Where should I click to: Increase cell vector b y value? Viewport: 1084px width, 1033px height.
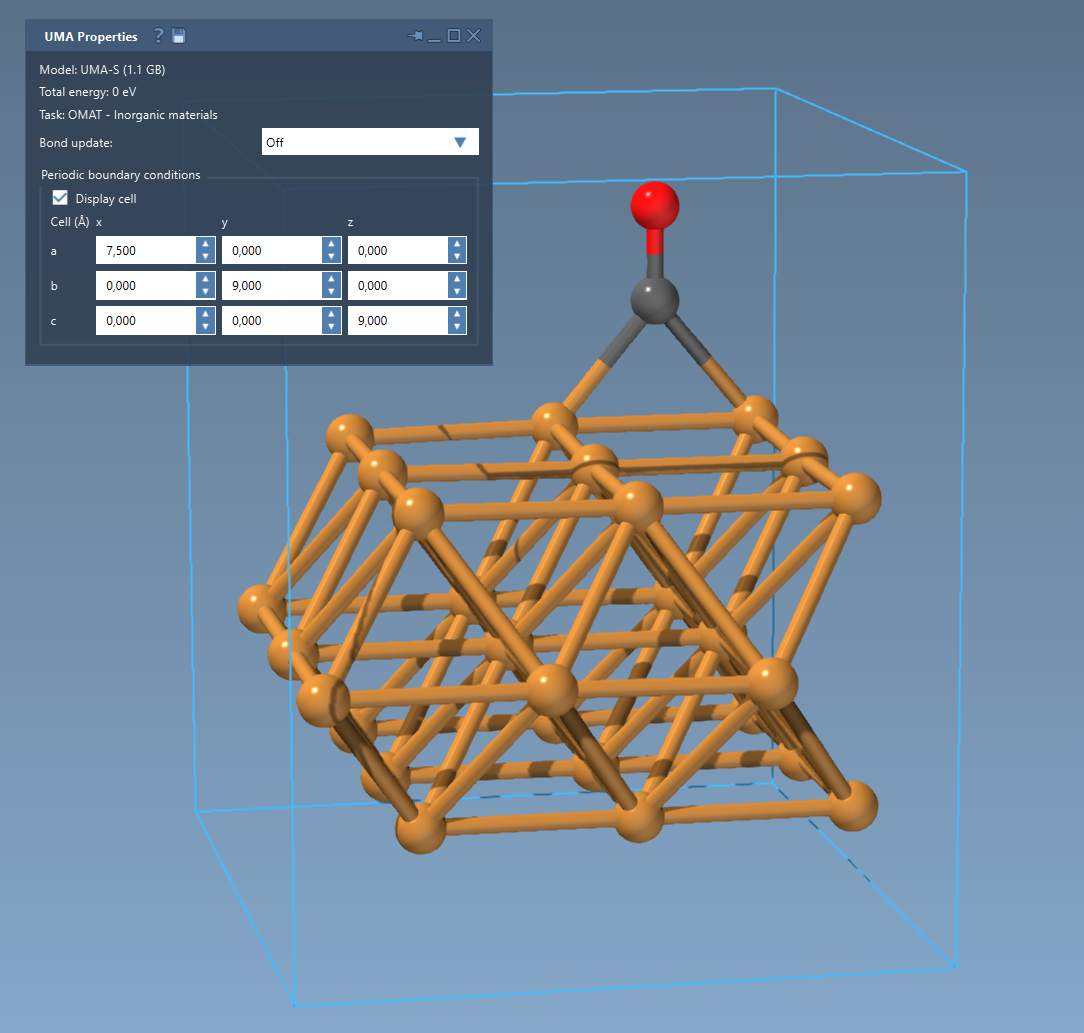(332, 279)
